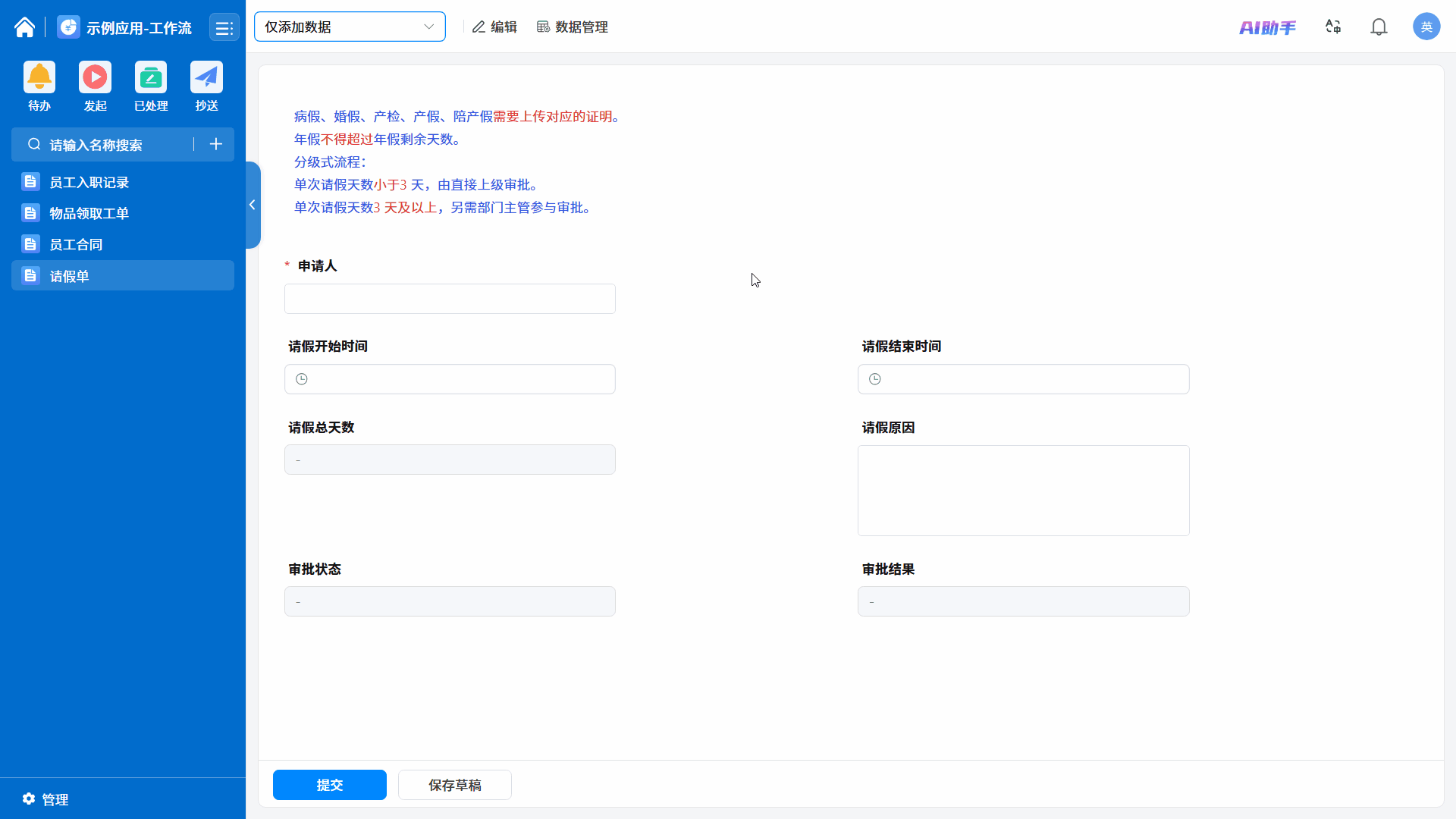Click the 示例应用-工作流 title

pos(139,28)
